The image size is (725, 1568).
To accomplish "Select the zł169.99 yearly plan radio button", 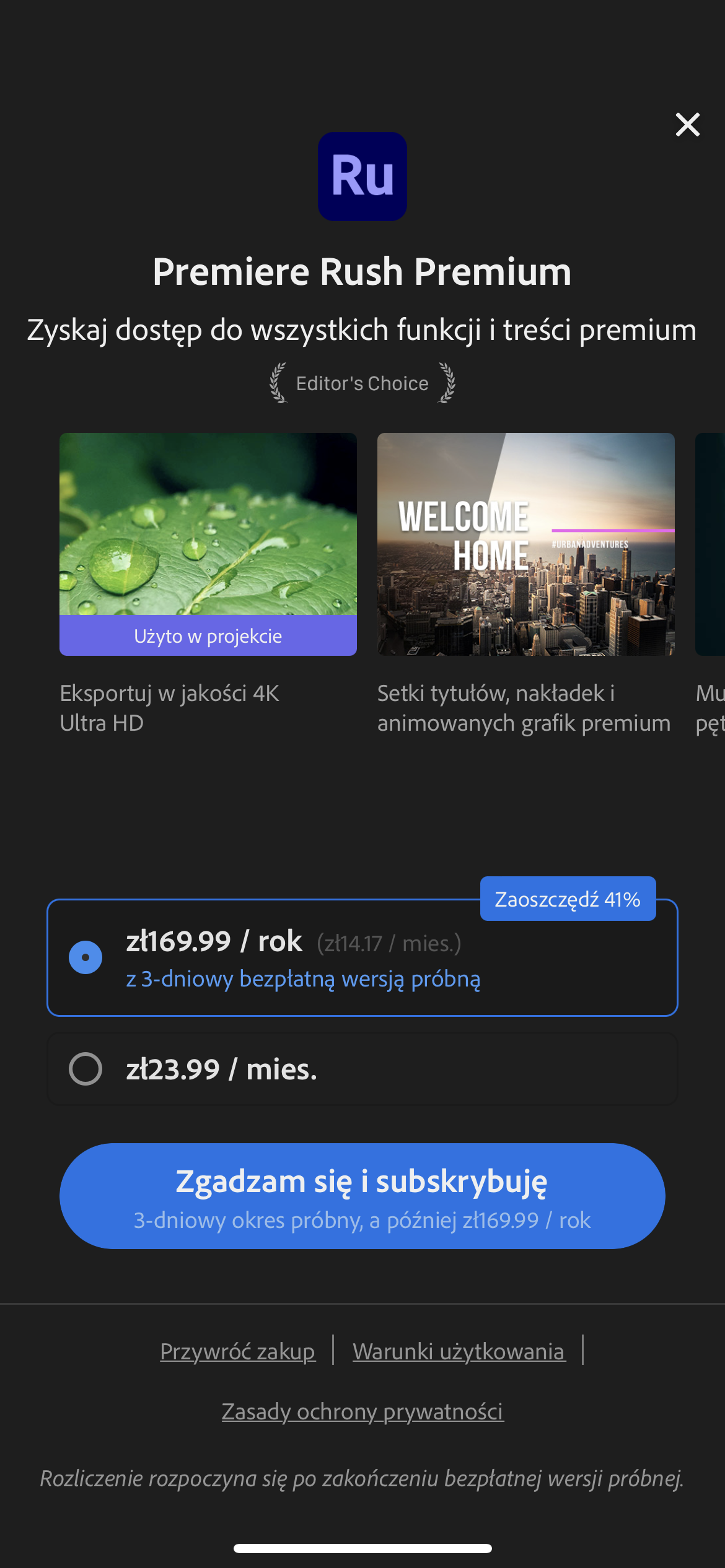I will tap(86, 957).
